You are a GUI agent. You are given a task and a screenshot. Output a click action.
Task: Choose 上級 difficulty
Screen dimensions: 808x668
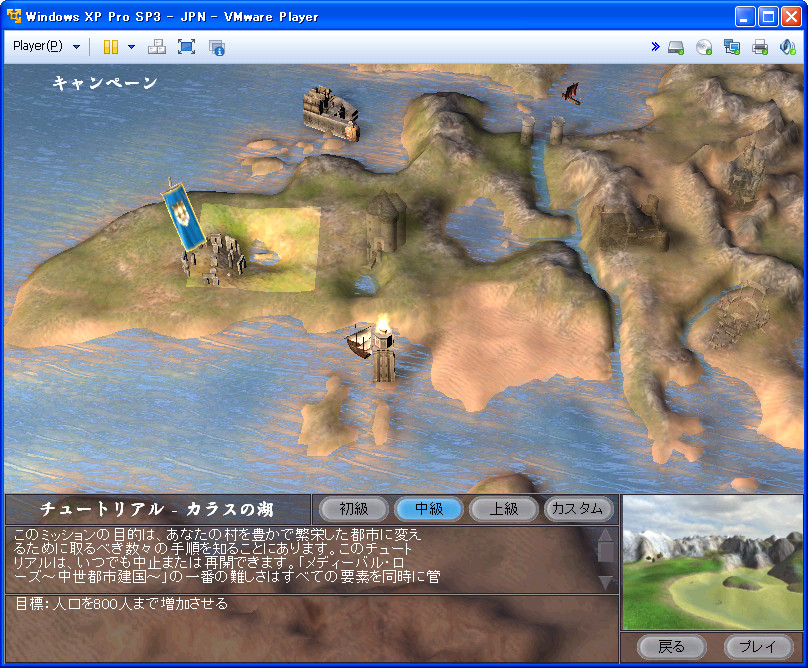coord(503,509)
